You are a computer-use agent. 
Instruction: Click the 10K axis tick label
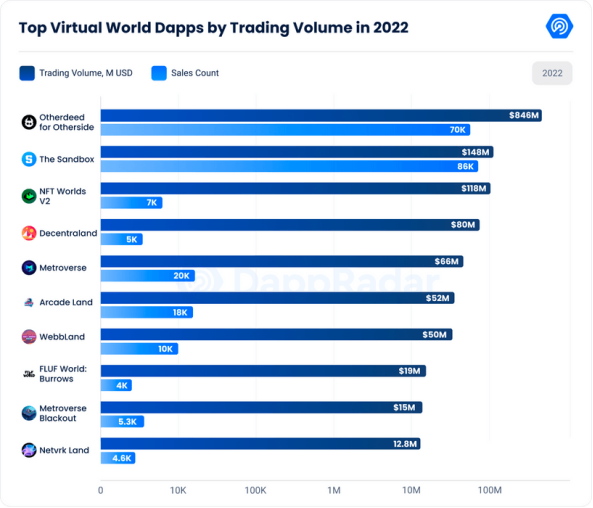pyautogui.click(x=178, y=490)
